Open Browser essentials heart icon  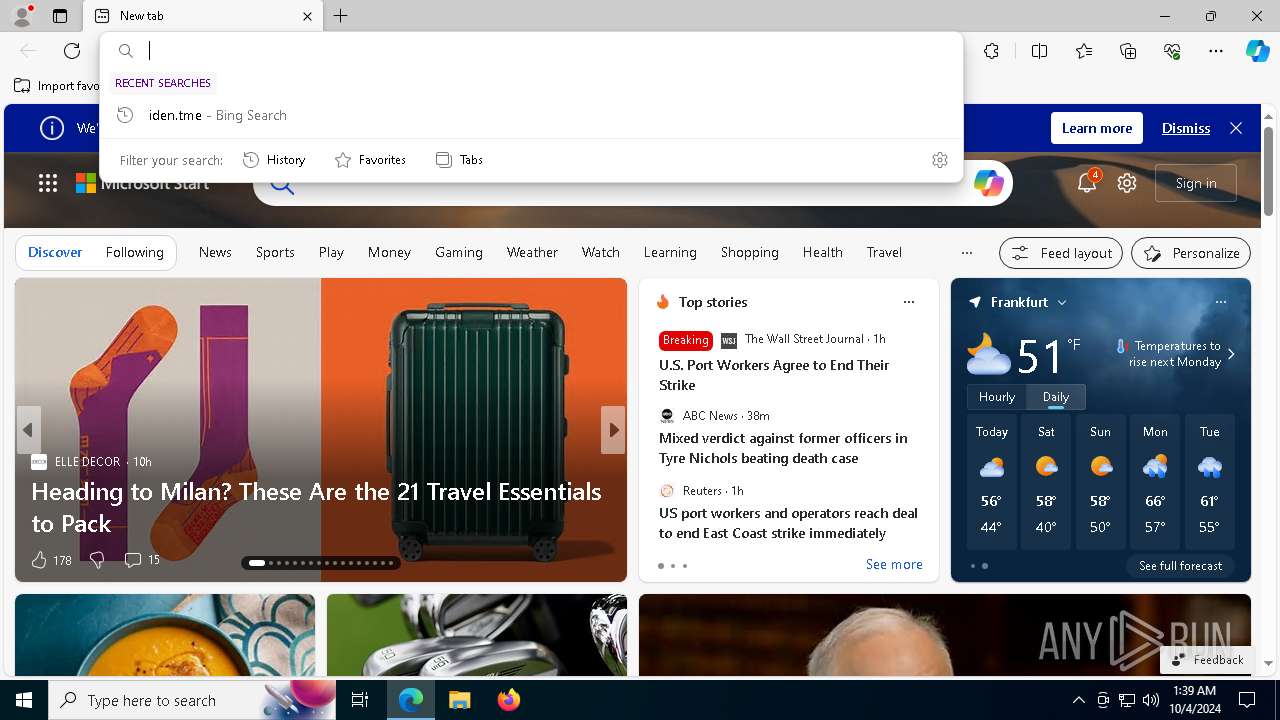click(x=1172, y=51)
